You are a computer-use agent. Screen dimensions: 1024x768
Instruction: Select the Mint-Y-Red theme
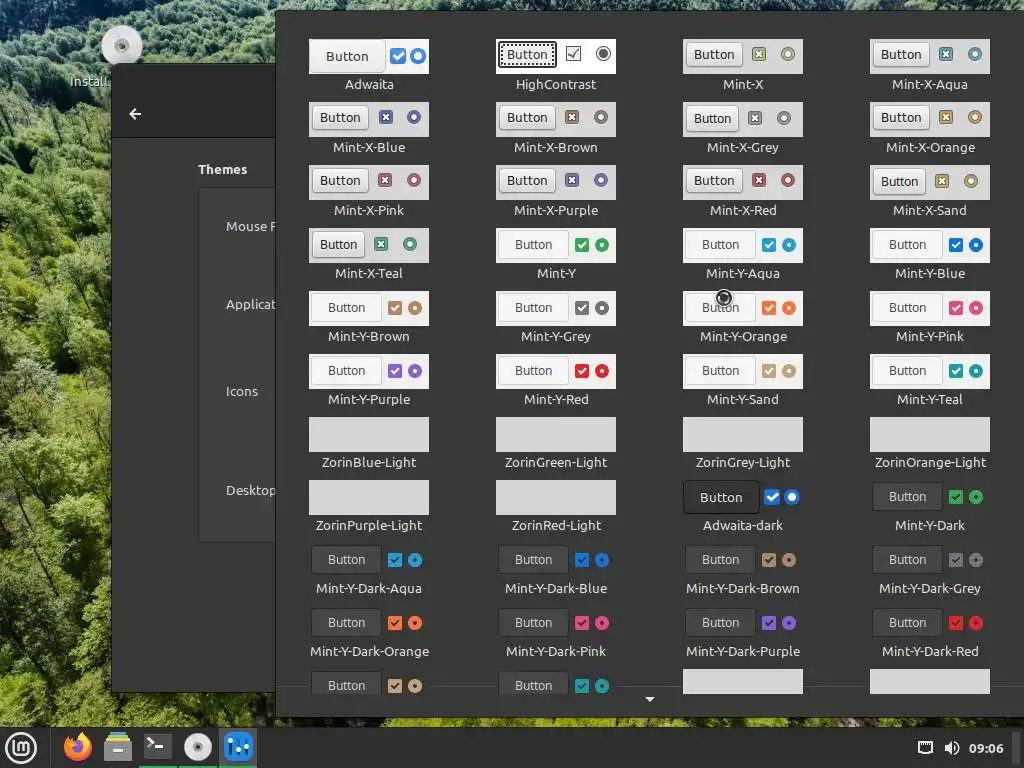(556, 381)
